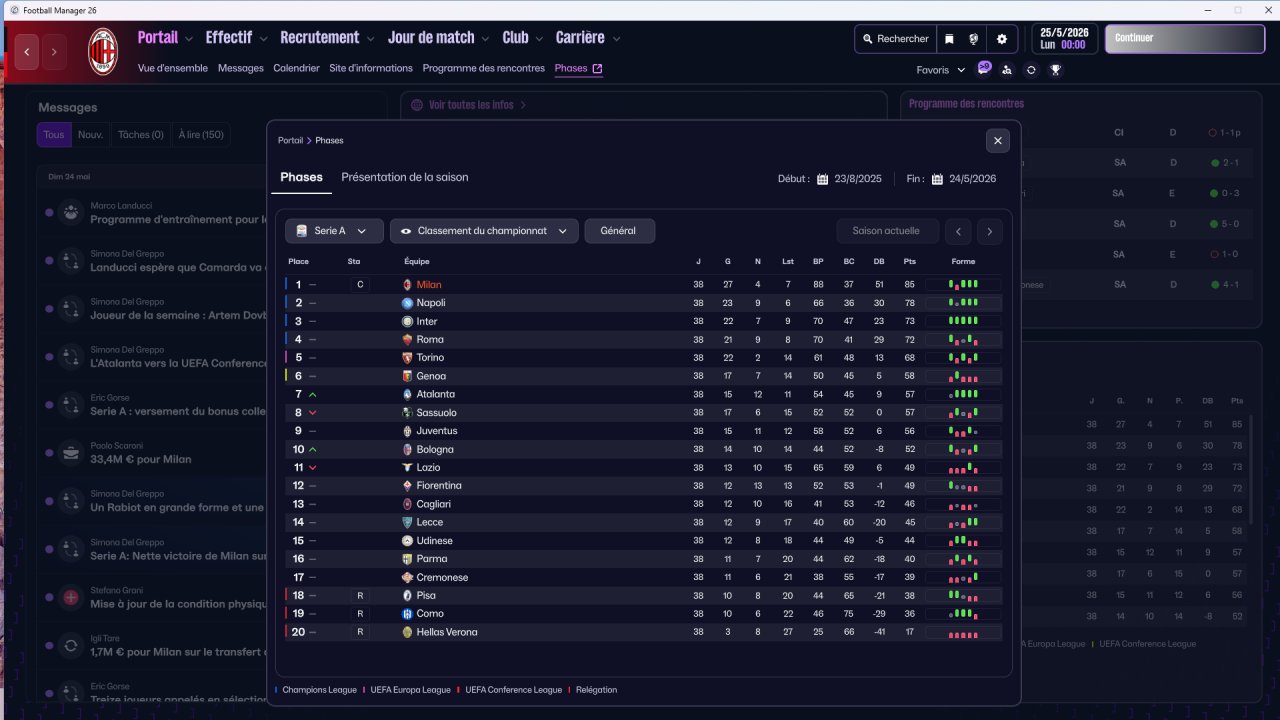1280x720 pixels.
Task: Click the Général button
Action: (x=619, y=231)
